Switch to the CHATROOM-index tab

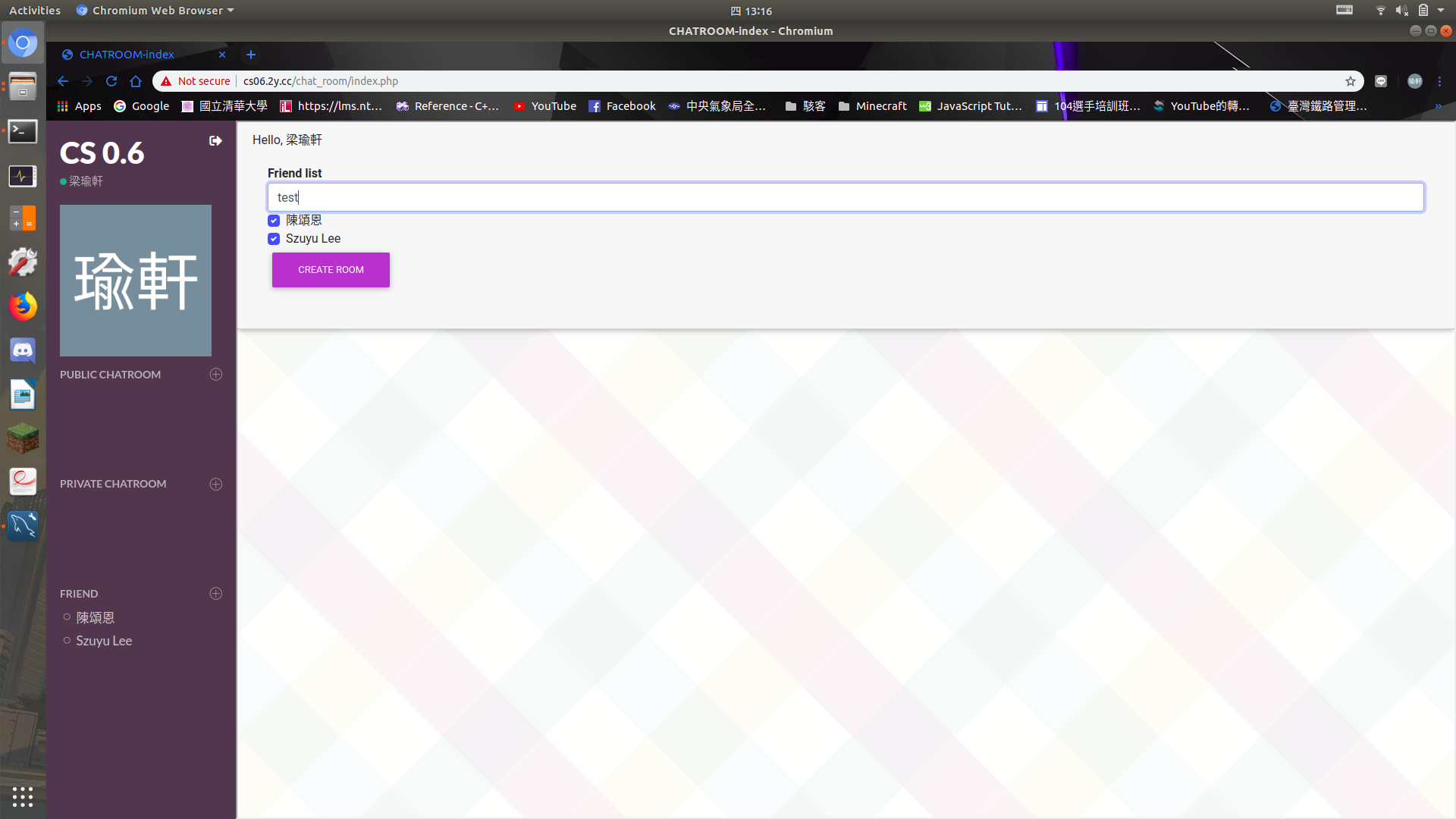(x=127, y=55)
